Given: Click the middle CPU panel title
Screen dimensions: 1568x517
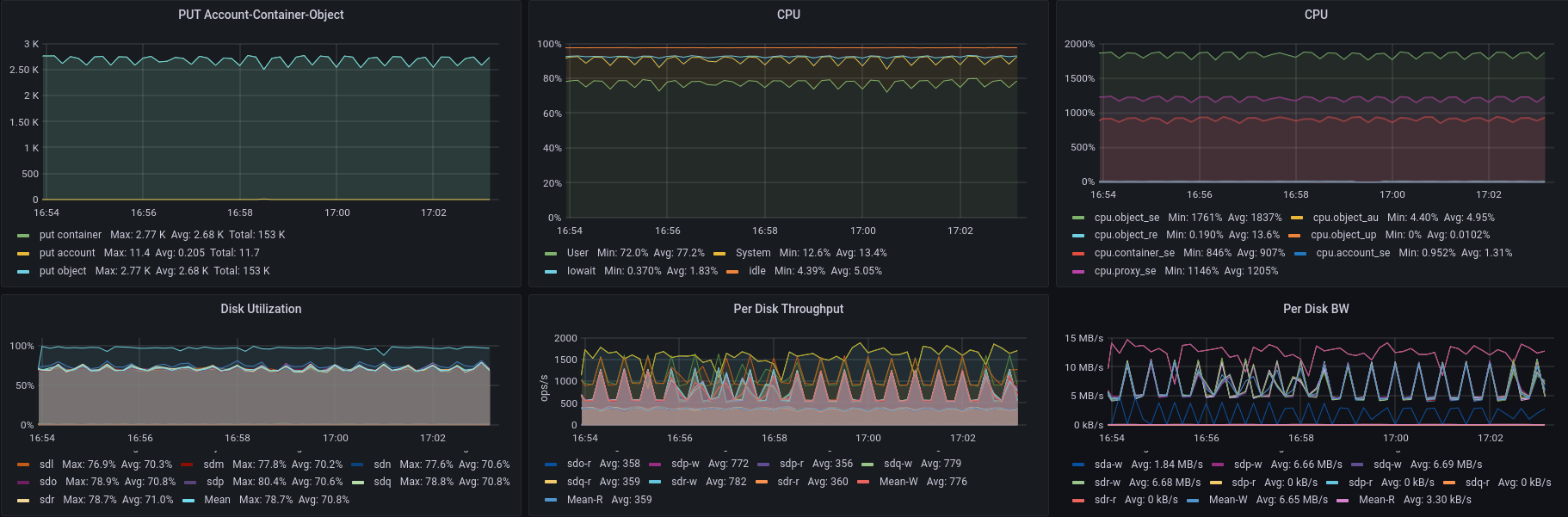Looking at the screenshot, I should coord(787,15).
